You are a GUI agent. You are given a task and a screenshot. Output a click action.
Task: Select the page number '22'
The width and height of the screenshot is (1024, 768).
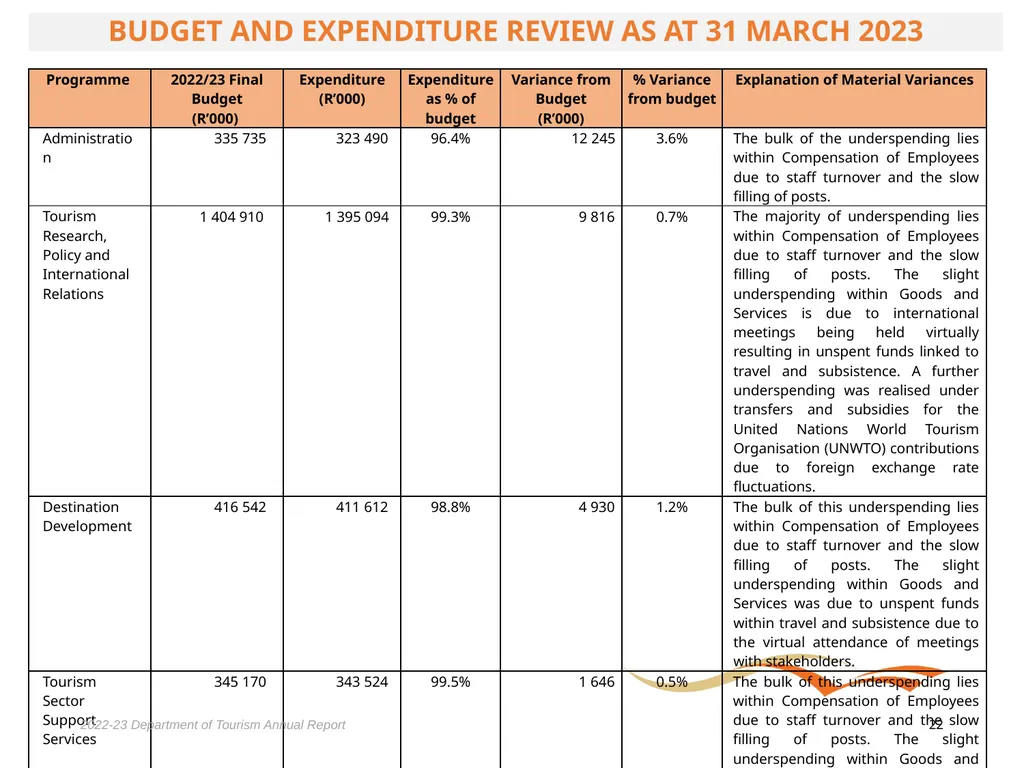(x=936, y=724)
